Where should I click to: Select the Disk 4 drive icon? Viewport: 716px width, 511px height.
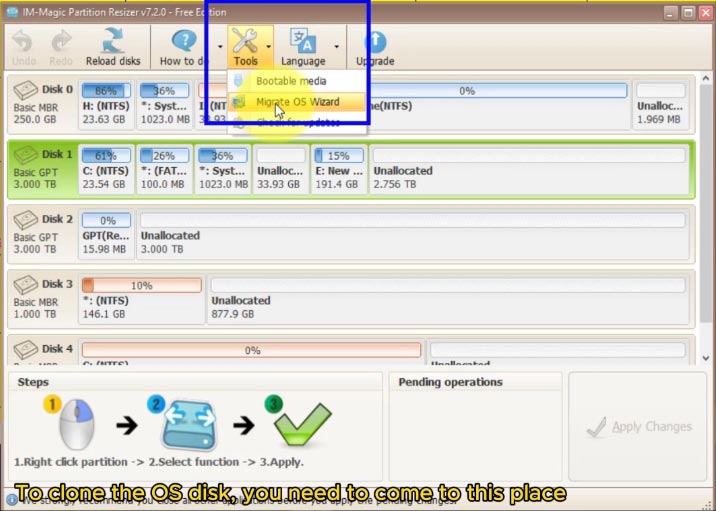click(26, 349)
